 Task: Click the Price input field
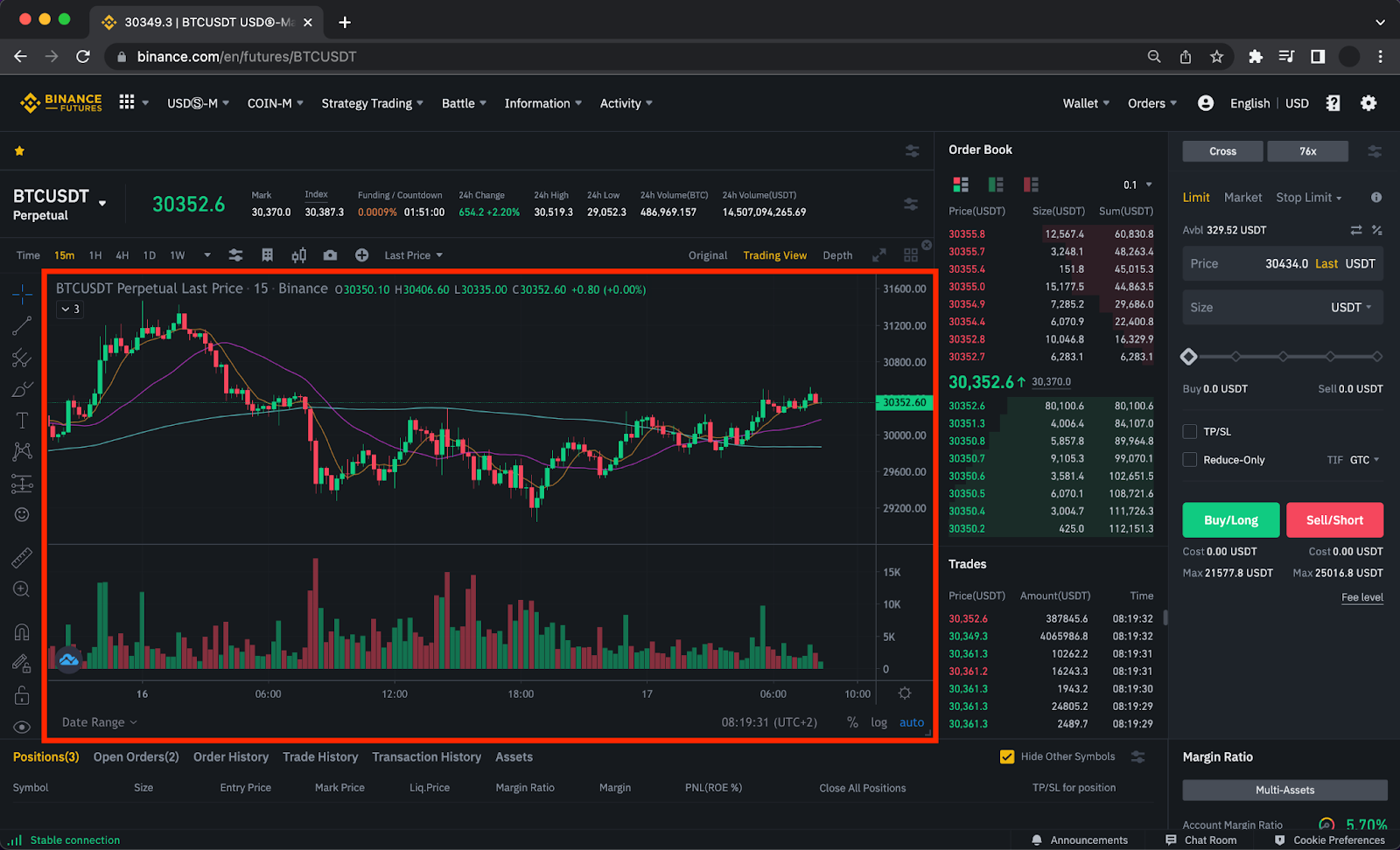pos(1283,263)
